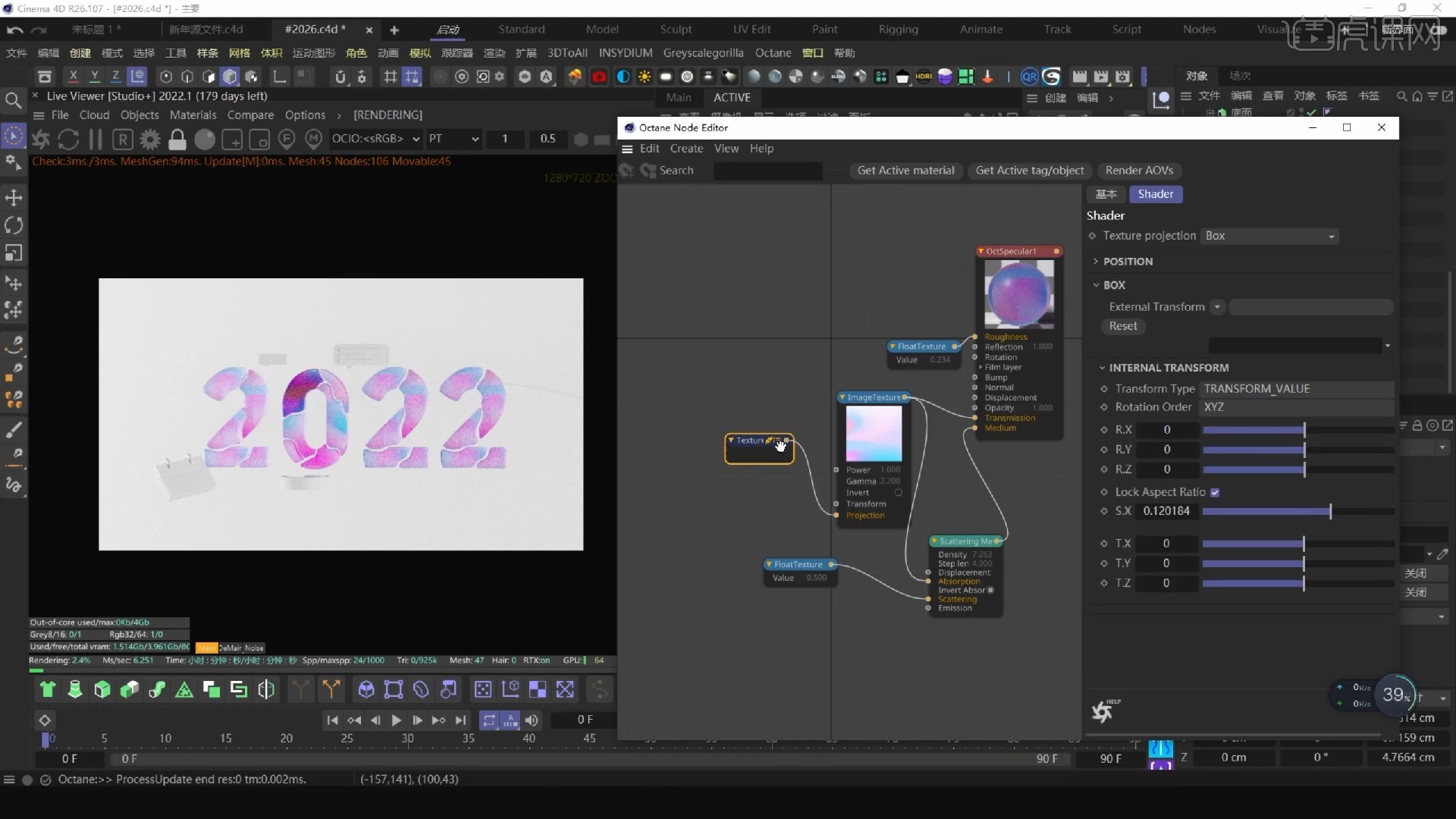
Task: Pause rendering in Live Viewer
Action: click(x=96, y=140)
